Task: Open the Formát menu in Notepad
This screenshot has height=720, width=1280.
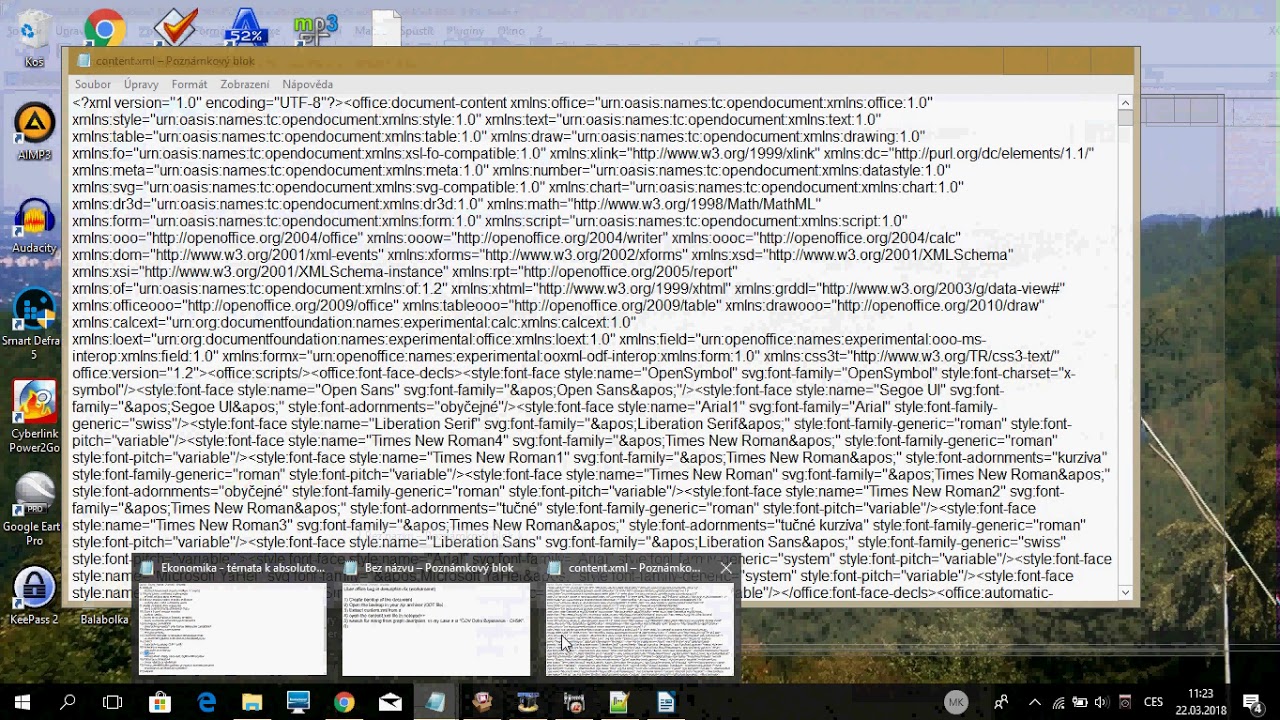Action: pos(189,85)
